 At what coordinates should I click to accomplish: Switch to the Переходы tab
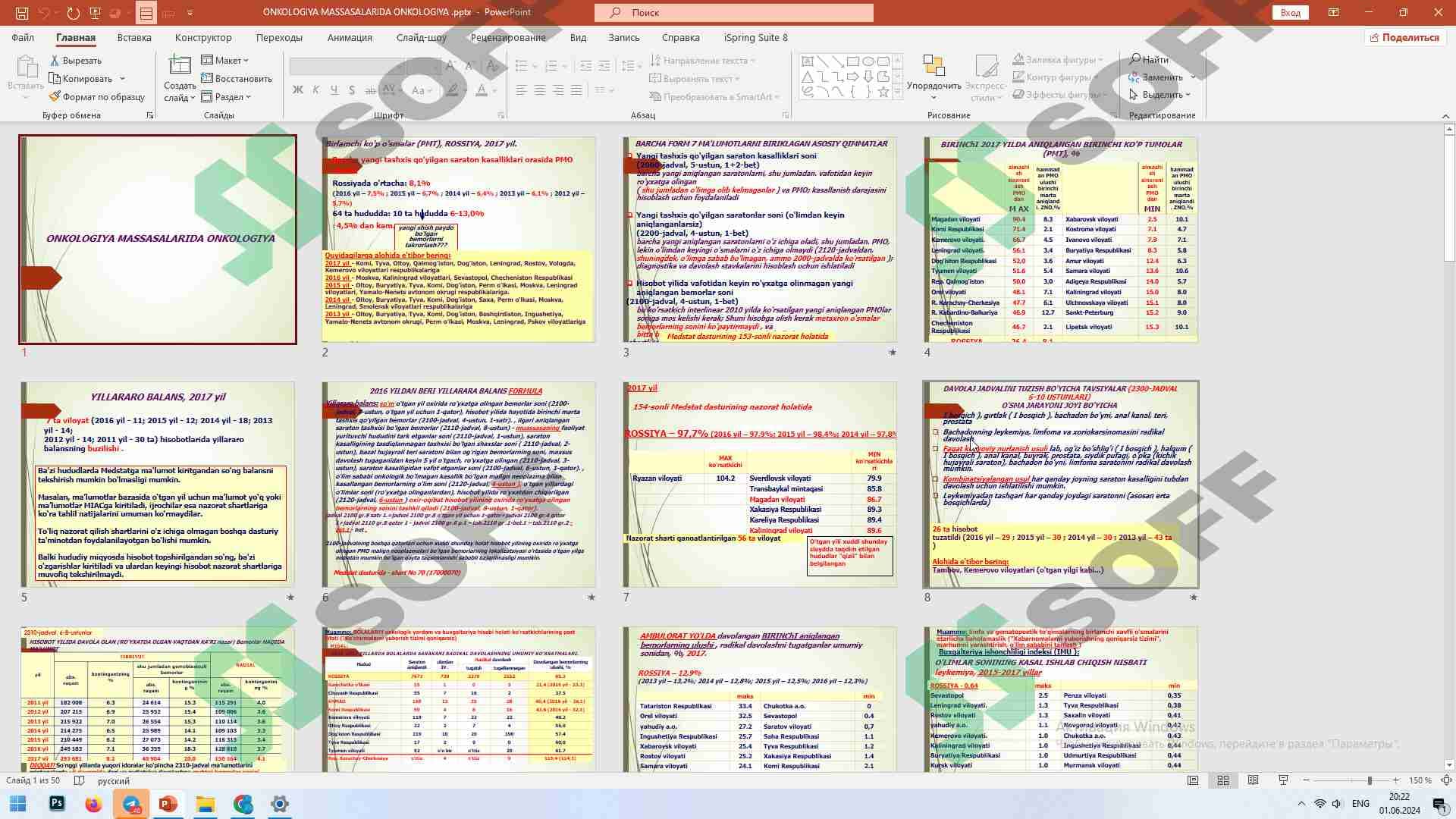(x=279, y=37)
